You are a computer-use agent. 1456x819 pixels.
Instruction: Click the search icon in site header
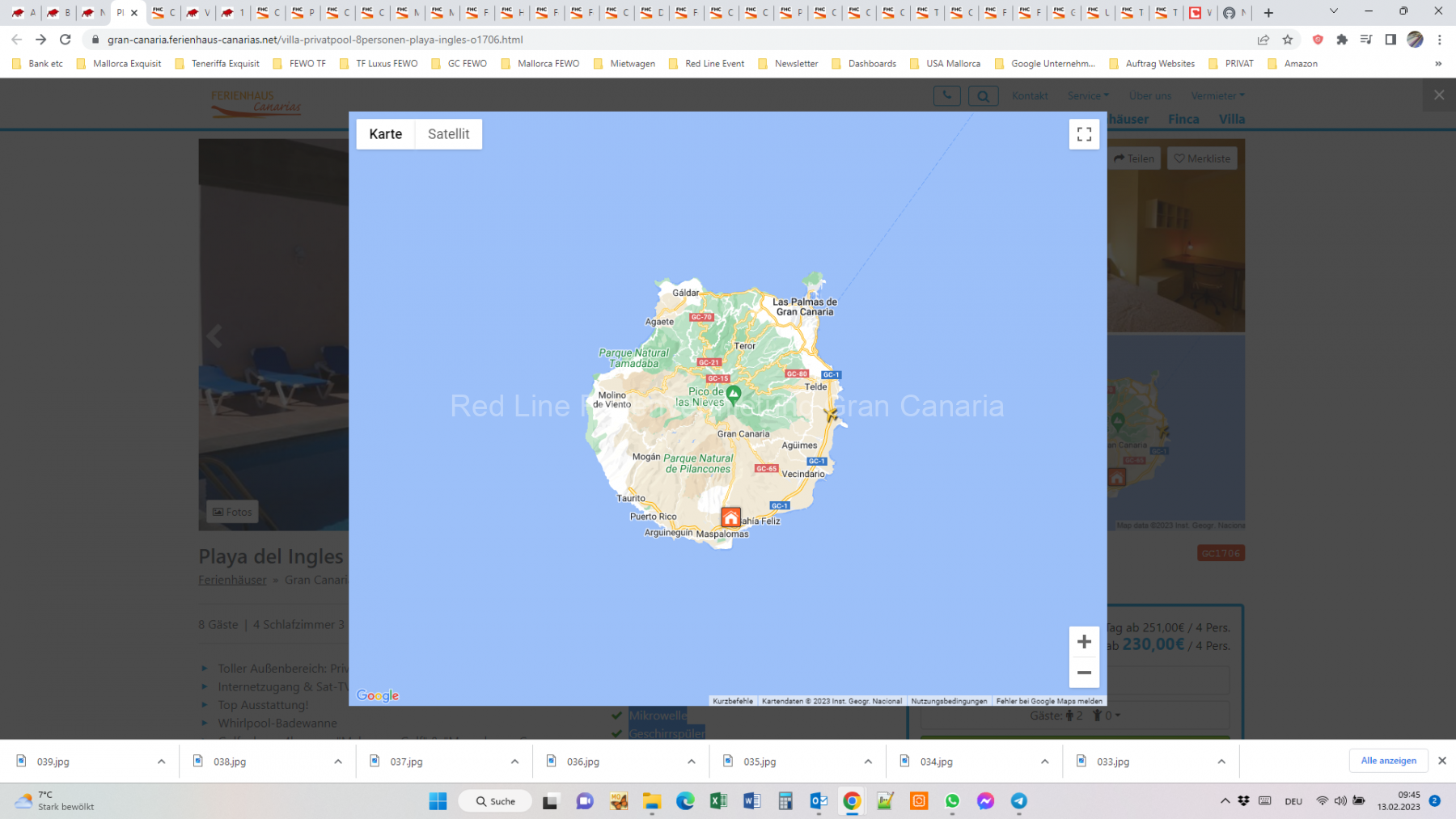pos(983,96)
